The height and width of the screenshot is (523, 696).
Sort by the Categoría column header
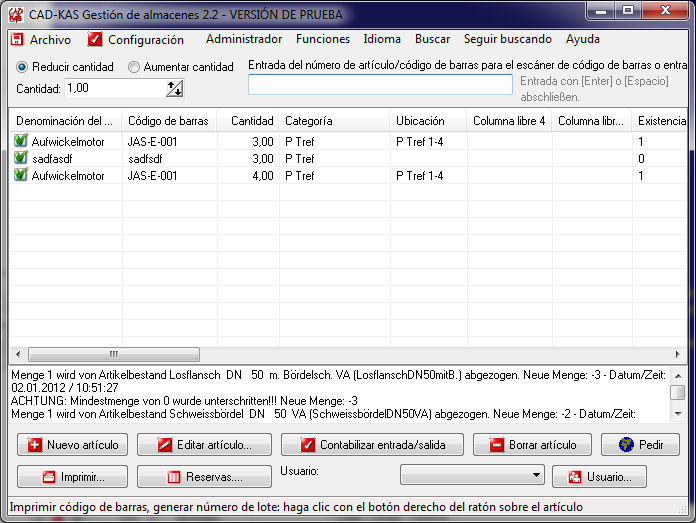click(x=309, y=121)
